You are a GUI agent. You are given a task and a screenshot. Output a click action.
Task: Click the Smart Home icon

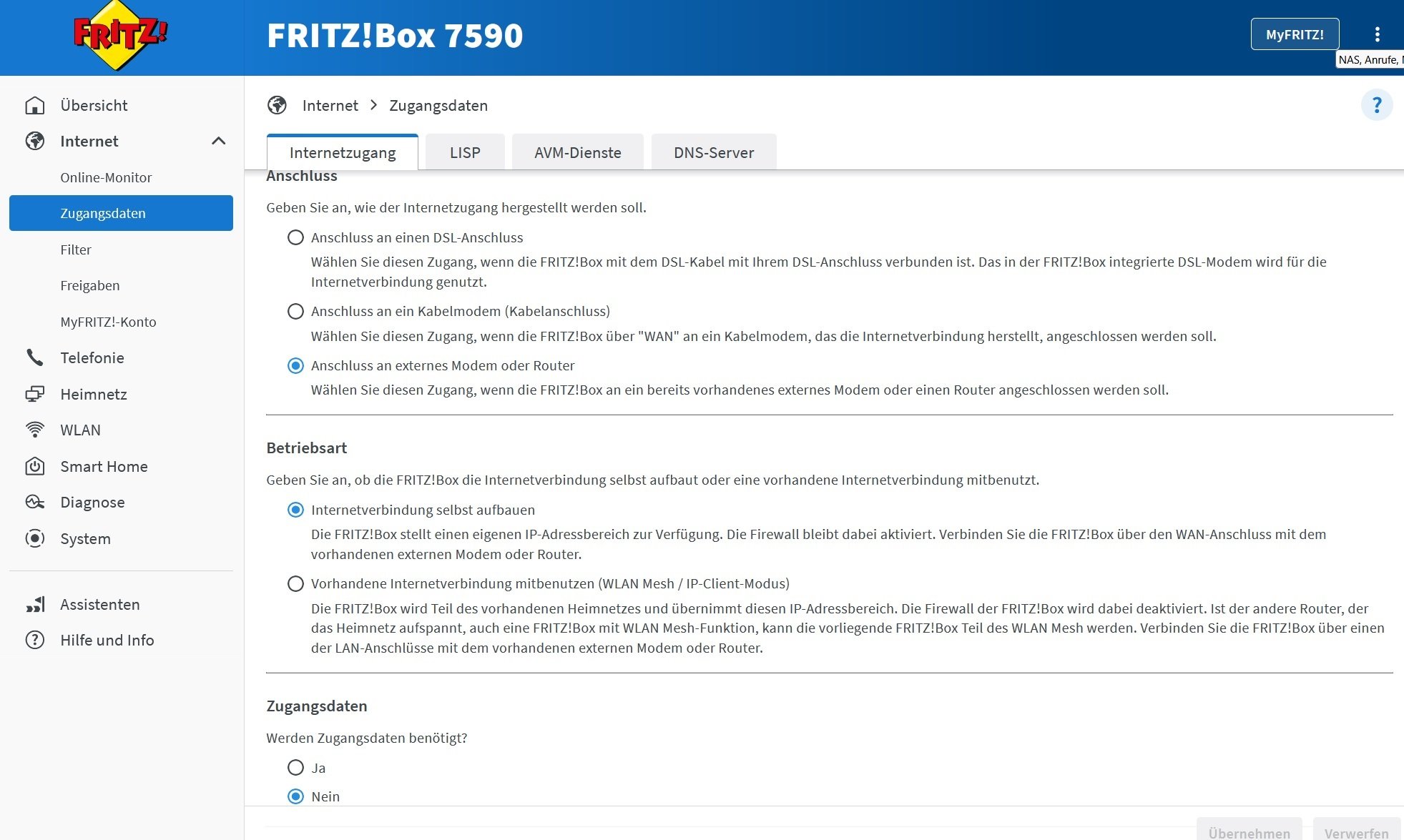pyautogui.click(x=34, y=466)
